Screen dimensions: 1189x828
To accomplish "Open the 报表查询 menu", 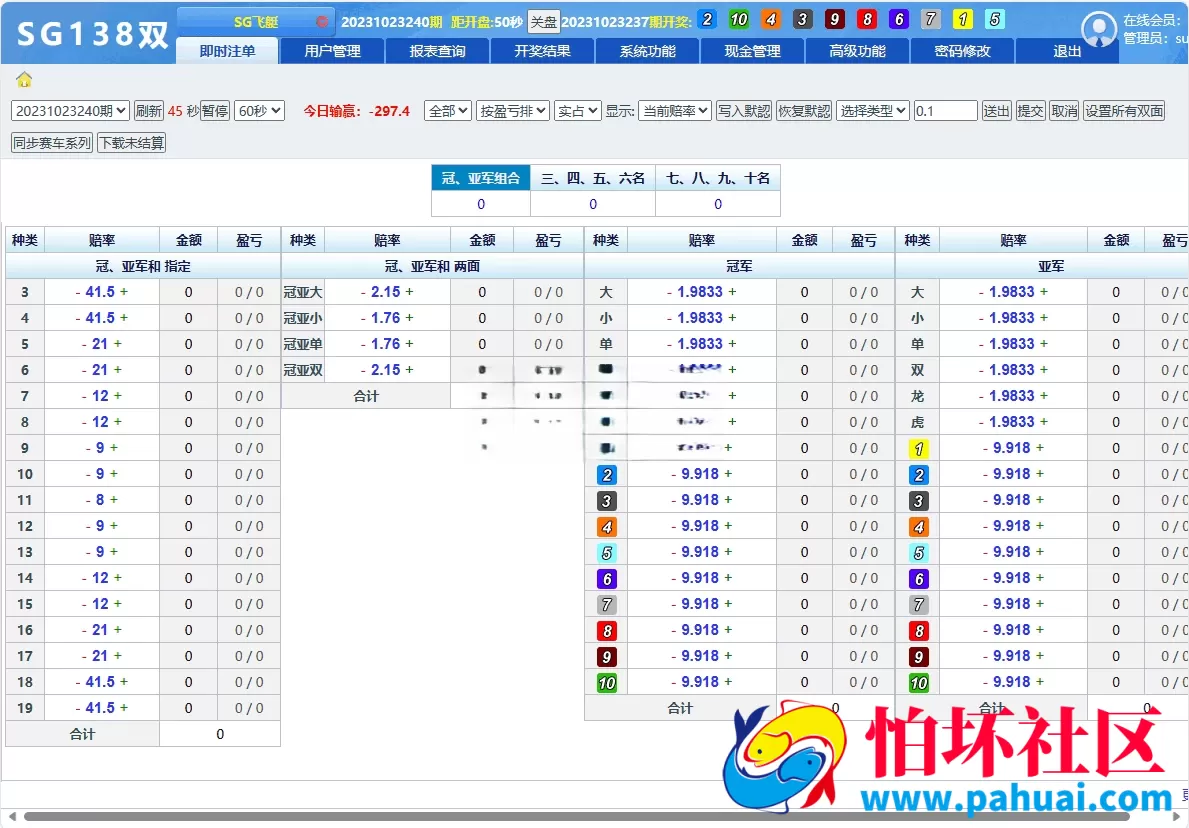I will click(438, 51).
